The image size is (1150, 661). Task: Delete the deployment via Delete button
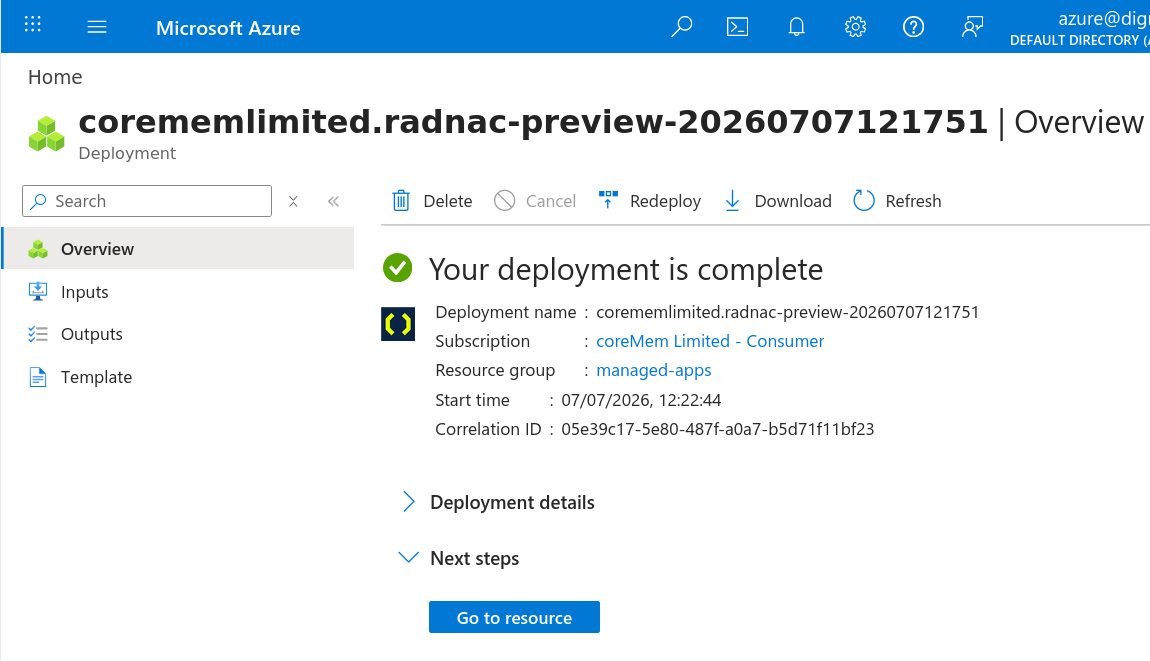click(x=432, y=201)
